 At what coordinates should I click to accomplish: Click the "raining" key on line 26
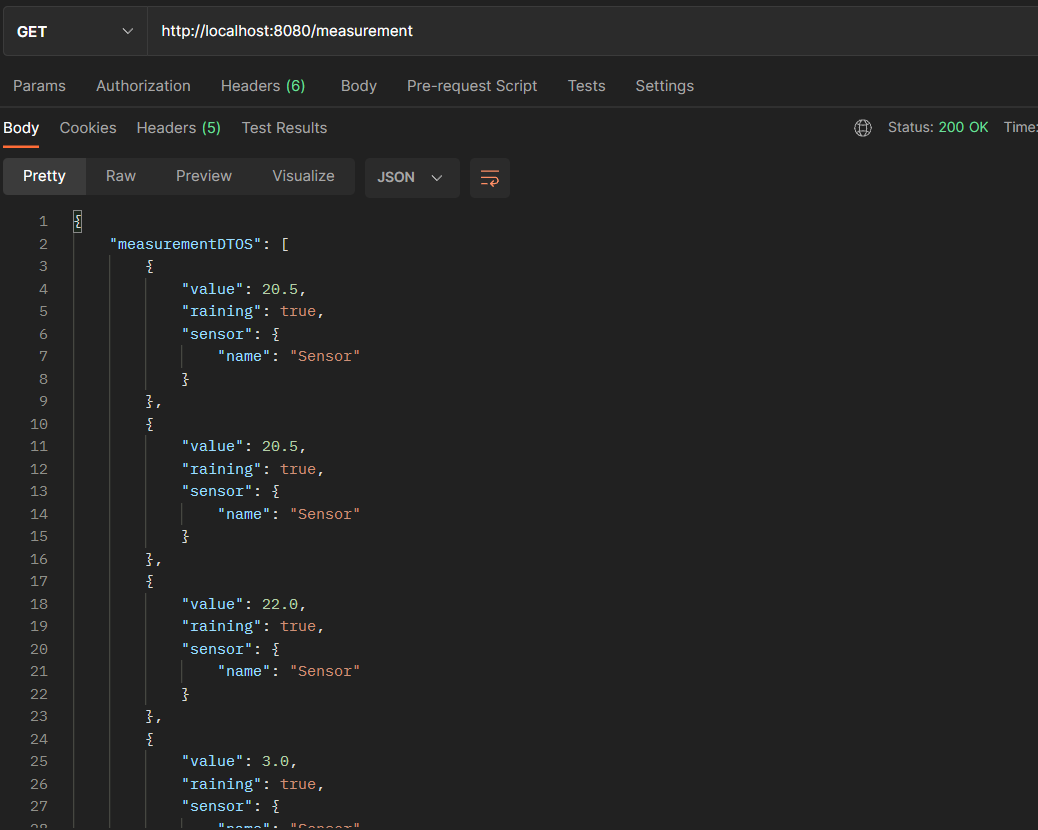[222, 784]
